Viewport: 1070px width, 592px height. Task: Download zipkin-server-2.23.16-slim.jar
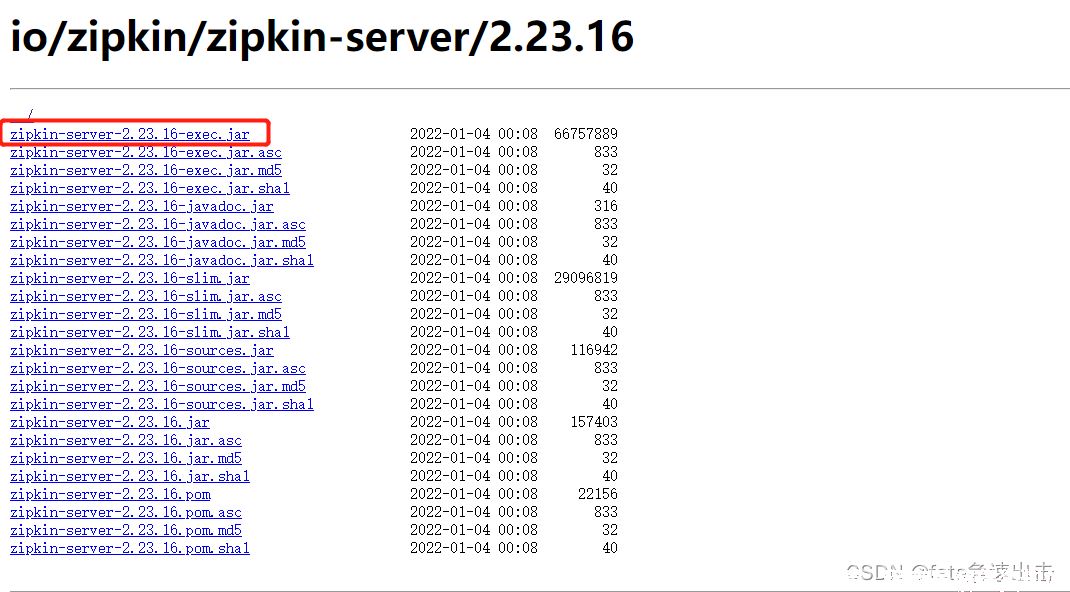[x=130, y=278]
